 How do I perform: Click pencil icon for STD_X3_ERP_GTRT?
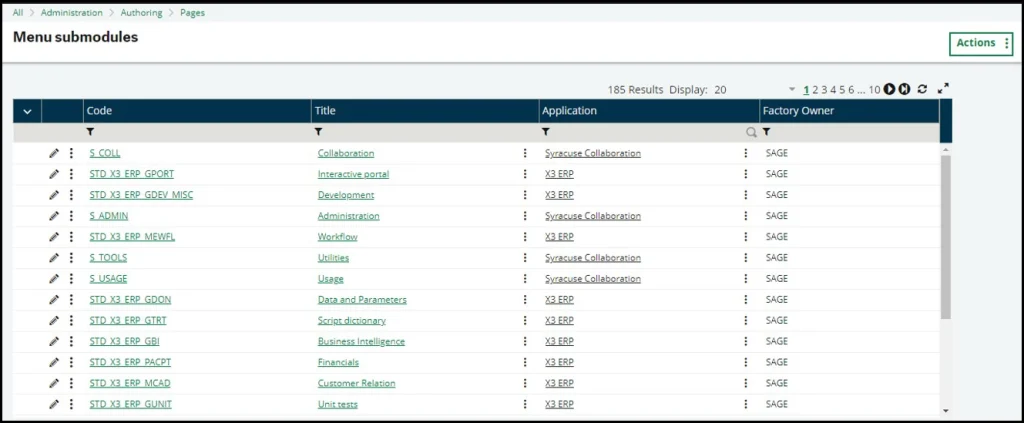(x=54, y=321)
